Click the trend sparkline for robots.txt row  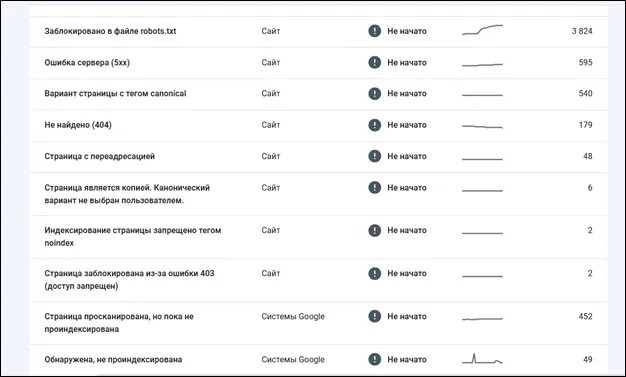[482, 30]
